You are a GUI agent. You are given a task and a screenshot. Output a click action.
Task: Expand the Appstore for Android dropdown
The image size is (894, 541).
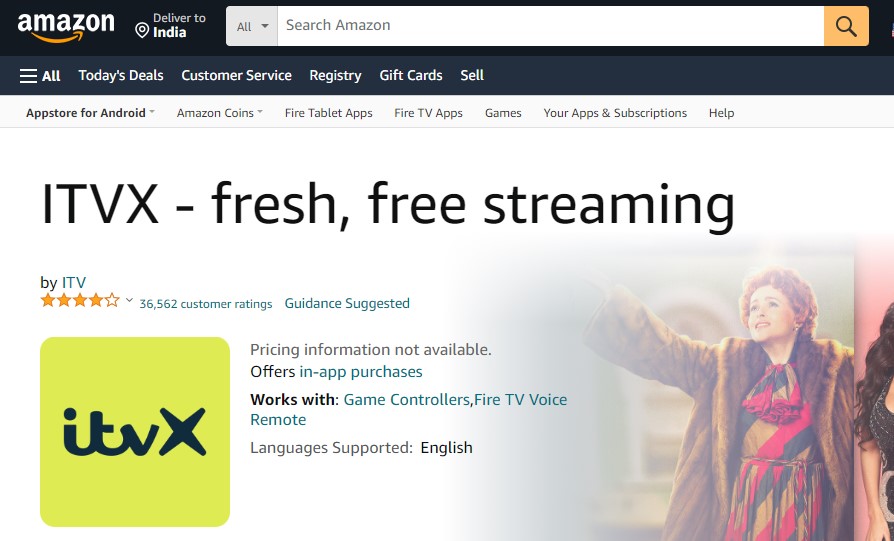tap(91, 113)
